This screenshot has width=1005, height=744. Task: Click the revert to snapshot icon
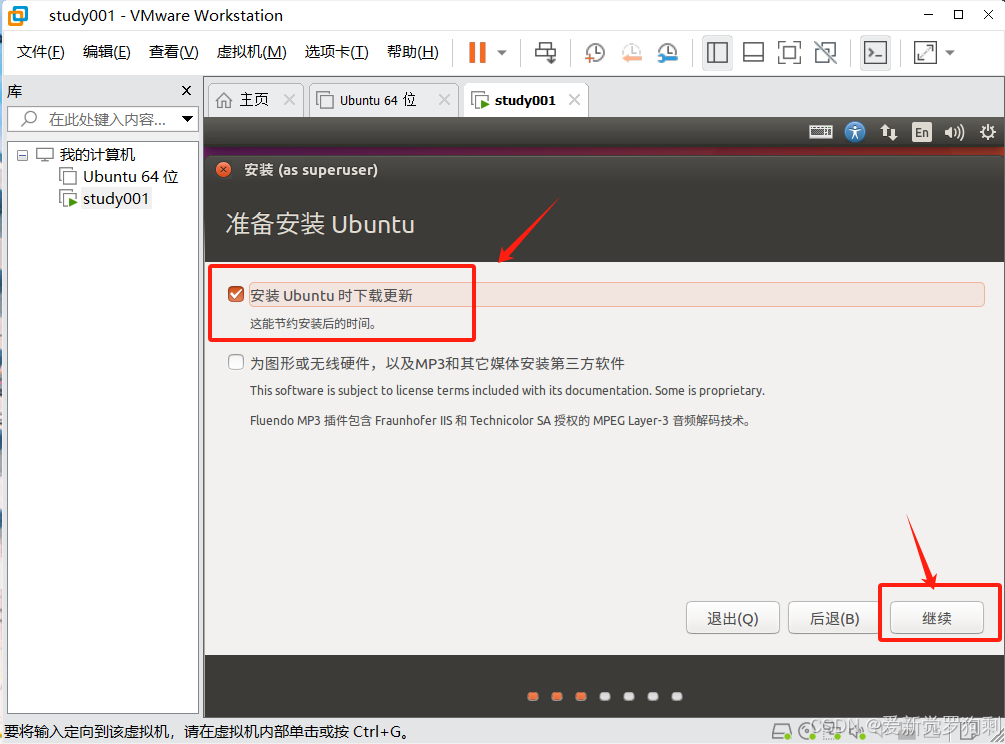point(631,53)
